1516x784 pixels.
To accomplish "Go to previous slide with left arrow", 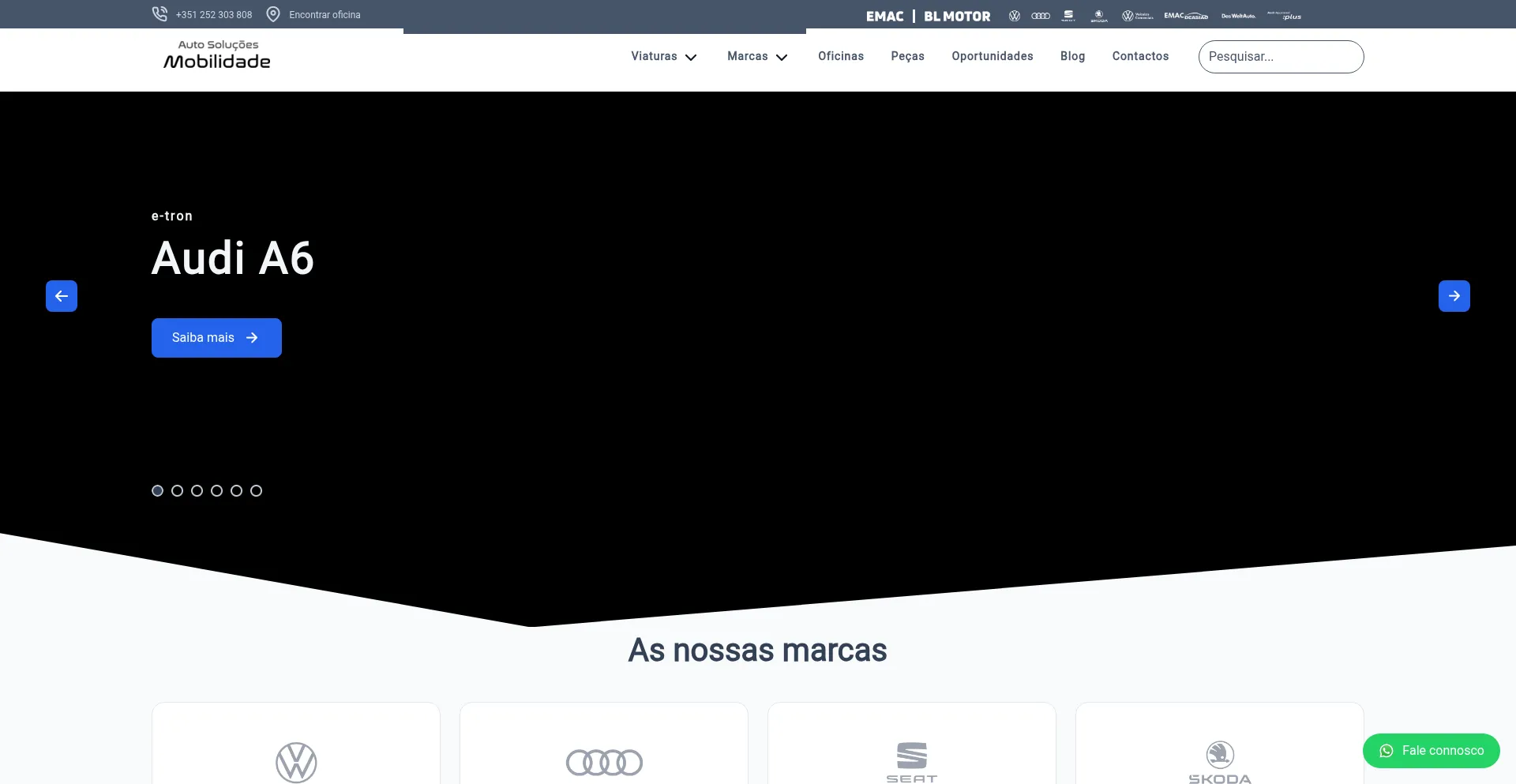I will [62, 296].
